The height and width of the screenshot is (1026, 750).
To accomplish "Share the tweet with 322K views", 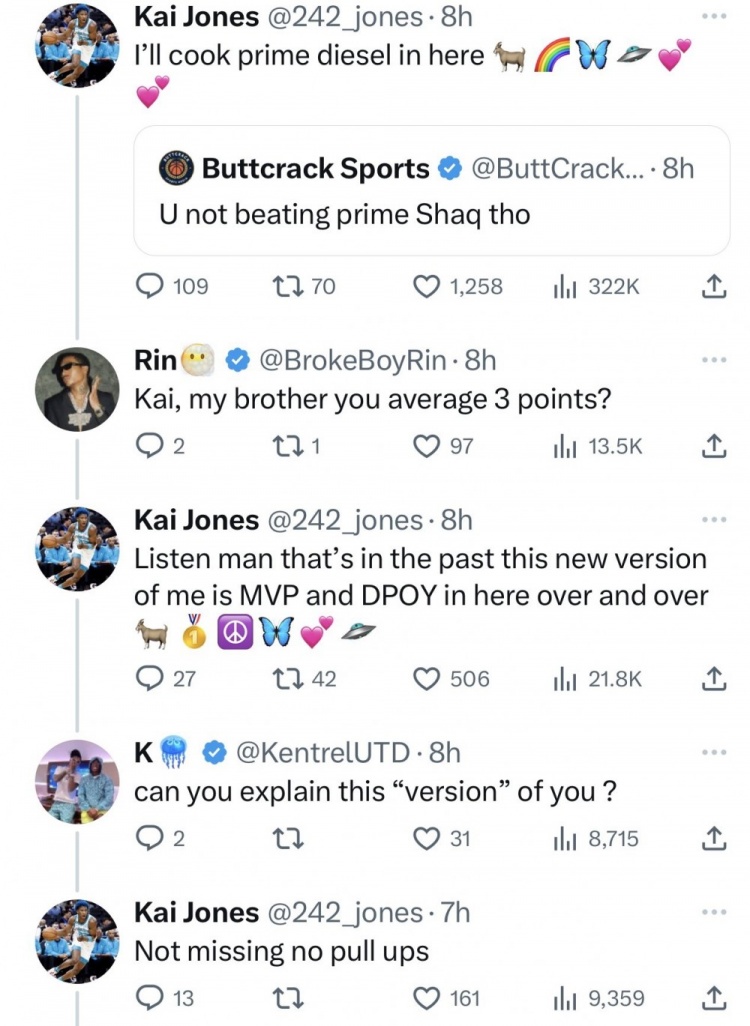I will (x=713, y=287).
